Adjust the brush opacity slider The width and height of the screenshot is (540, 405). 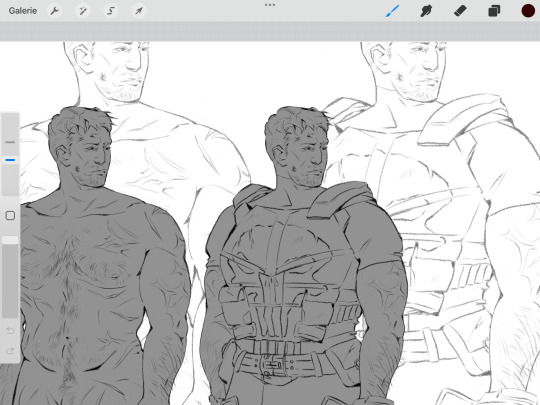click(10, 277)
